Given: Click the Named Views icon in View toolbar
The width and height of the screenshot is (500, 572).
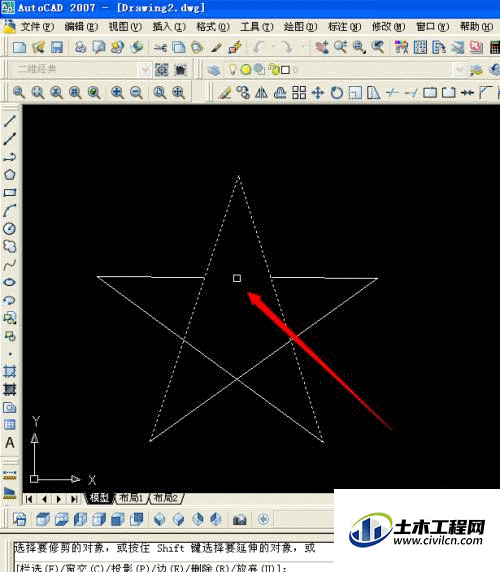Looking at the screenshot, I should click(19, 519).
